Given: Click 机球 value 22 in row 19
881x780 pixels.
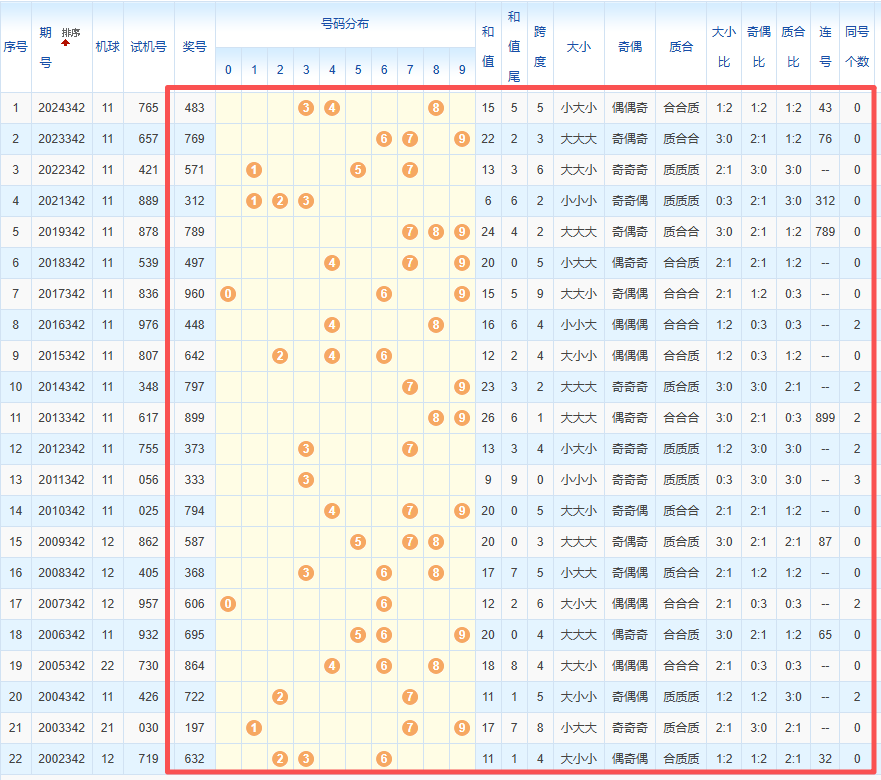Looking at the screenshot, I should point(107,666).
